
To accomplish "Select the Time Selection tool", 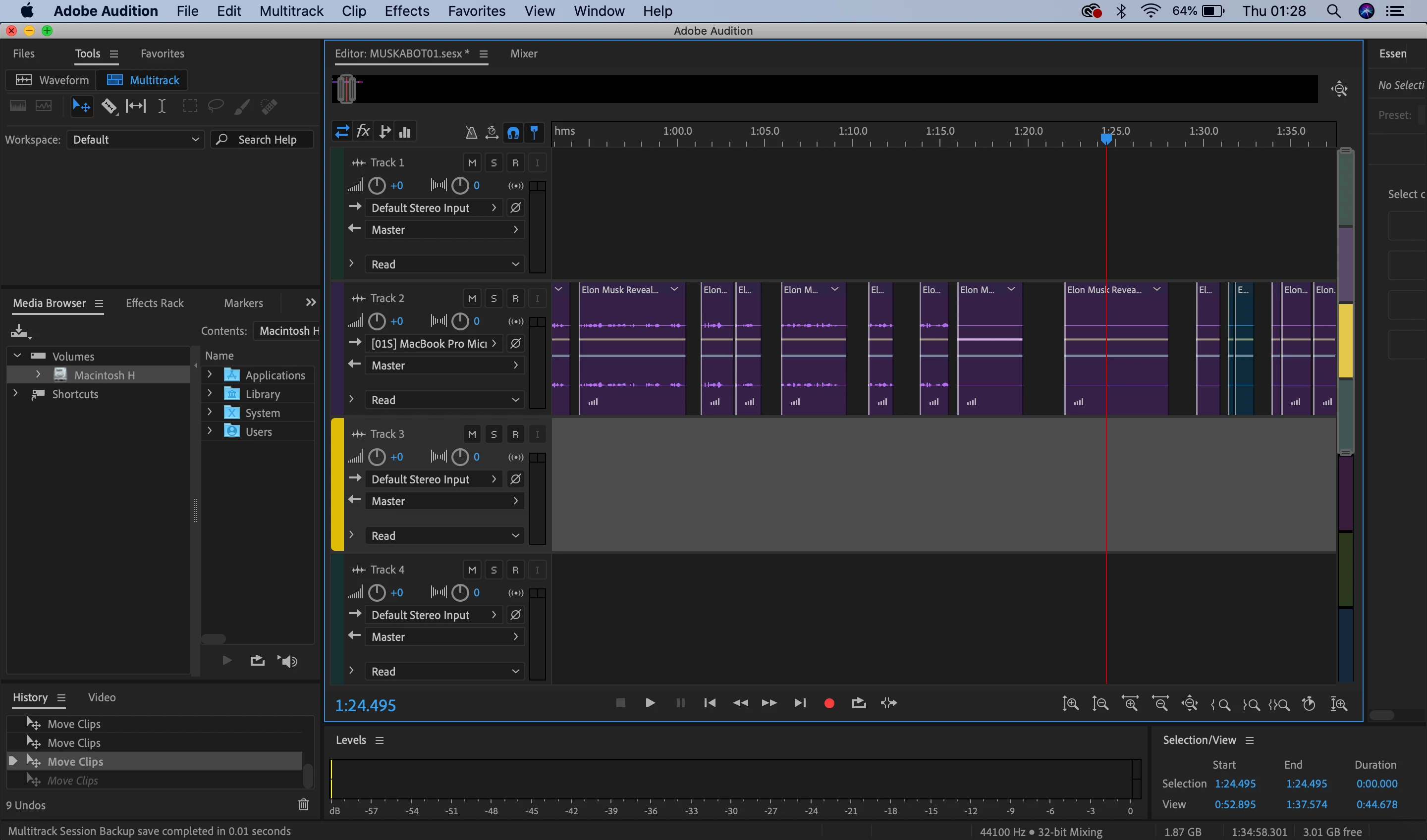I will [162, 106].
